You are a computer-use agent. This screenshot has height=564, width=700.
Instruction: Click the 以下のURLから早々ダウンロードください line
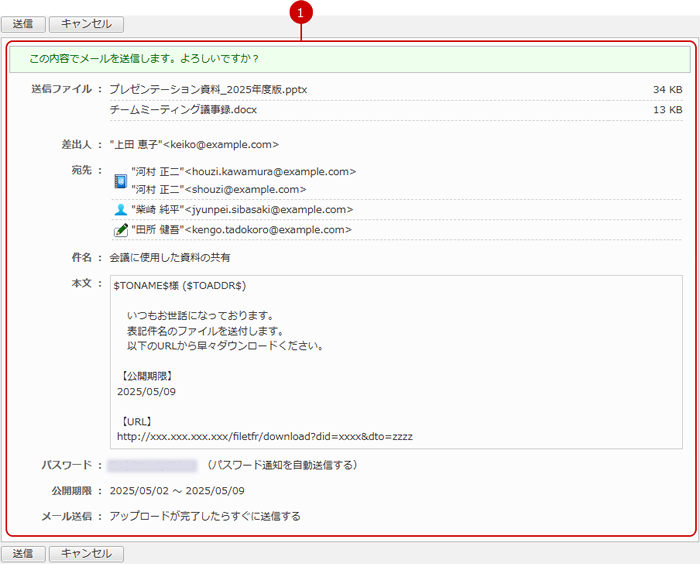click(225, 346)
